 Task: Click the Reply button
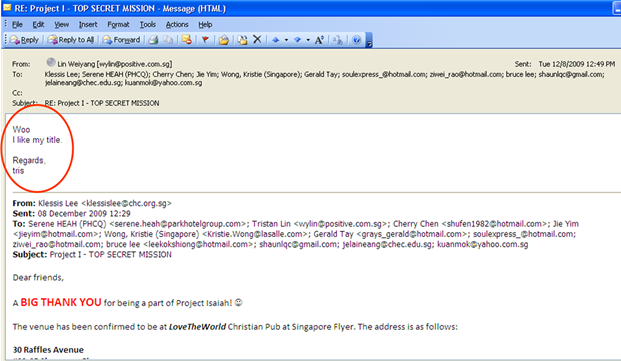tap(25, 40)
